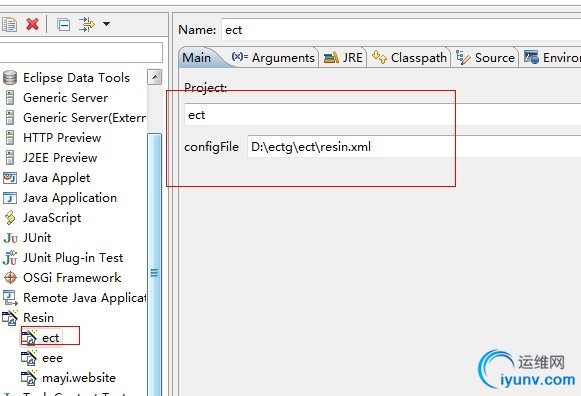Select the ect Resin configuration
The width and height of the screenshot is (581, 396).
[50, 338]
